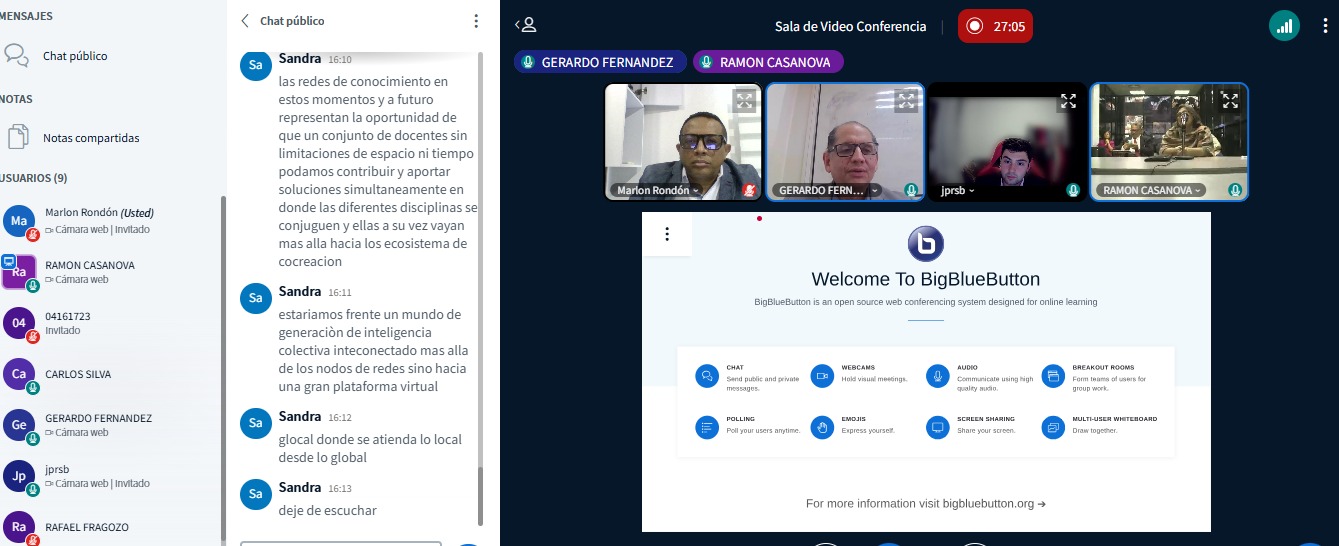The width and height of the screenshot is (1339, 546).
Task: Open the Notas compartidas document icon
Action: pos(17,137)
